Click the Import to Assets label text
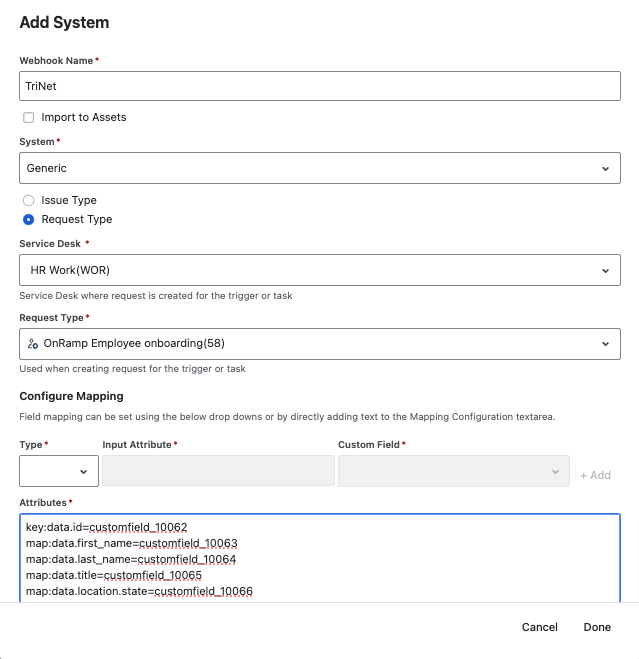639x659 pixels. tap(84, 117)
